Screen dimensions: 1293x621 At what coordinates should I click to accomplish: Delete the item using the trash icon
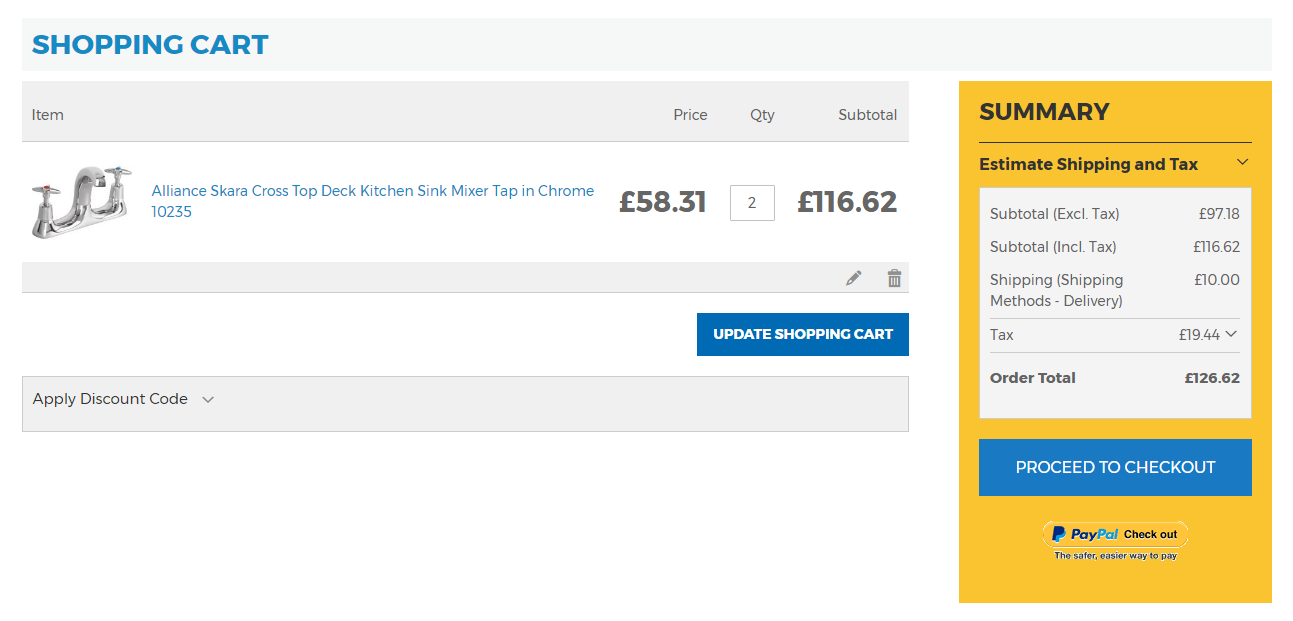tap(894, 278)
